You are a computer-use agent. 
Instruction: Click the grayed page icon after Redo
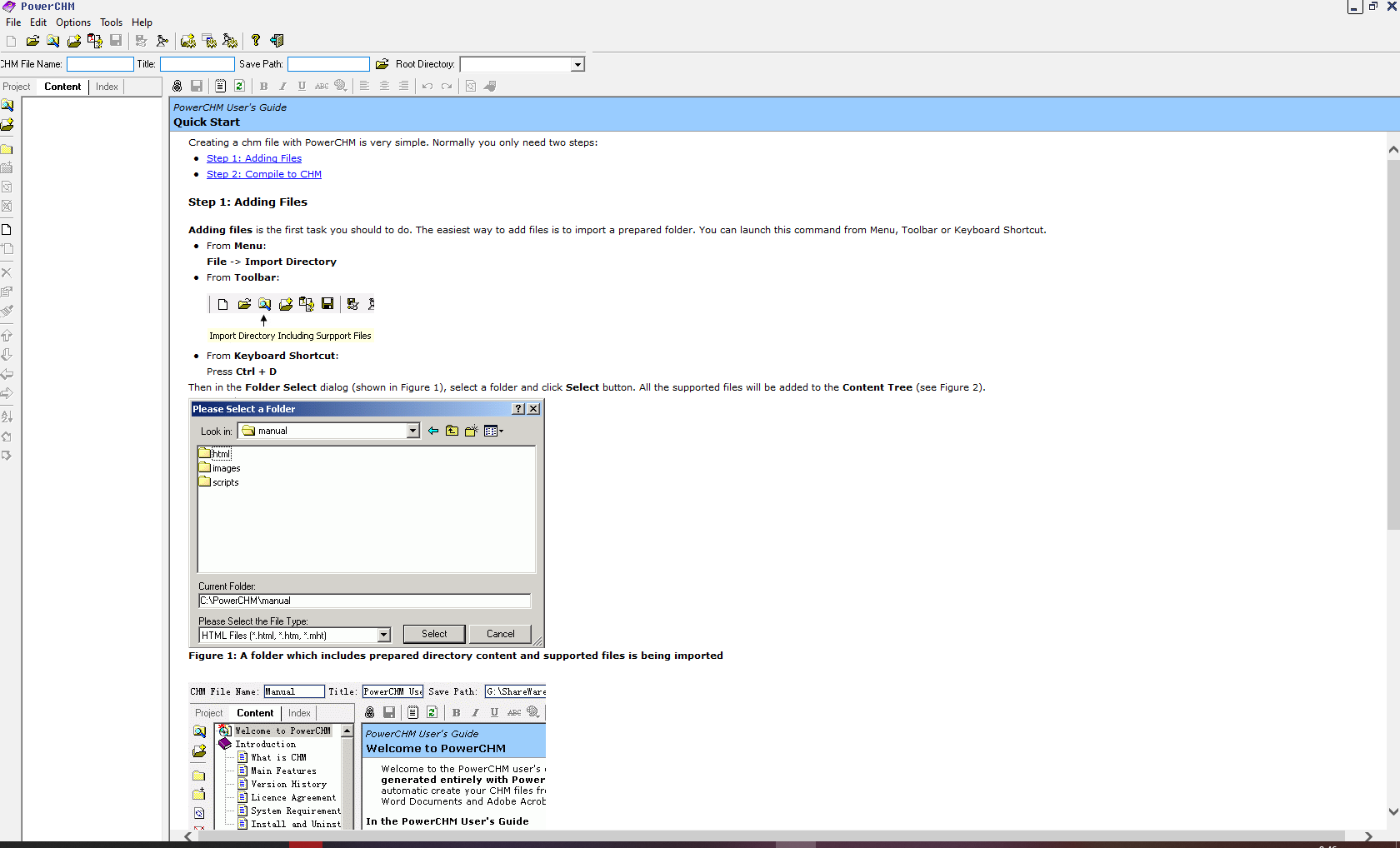click(471, 86)
